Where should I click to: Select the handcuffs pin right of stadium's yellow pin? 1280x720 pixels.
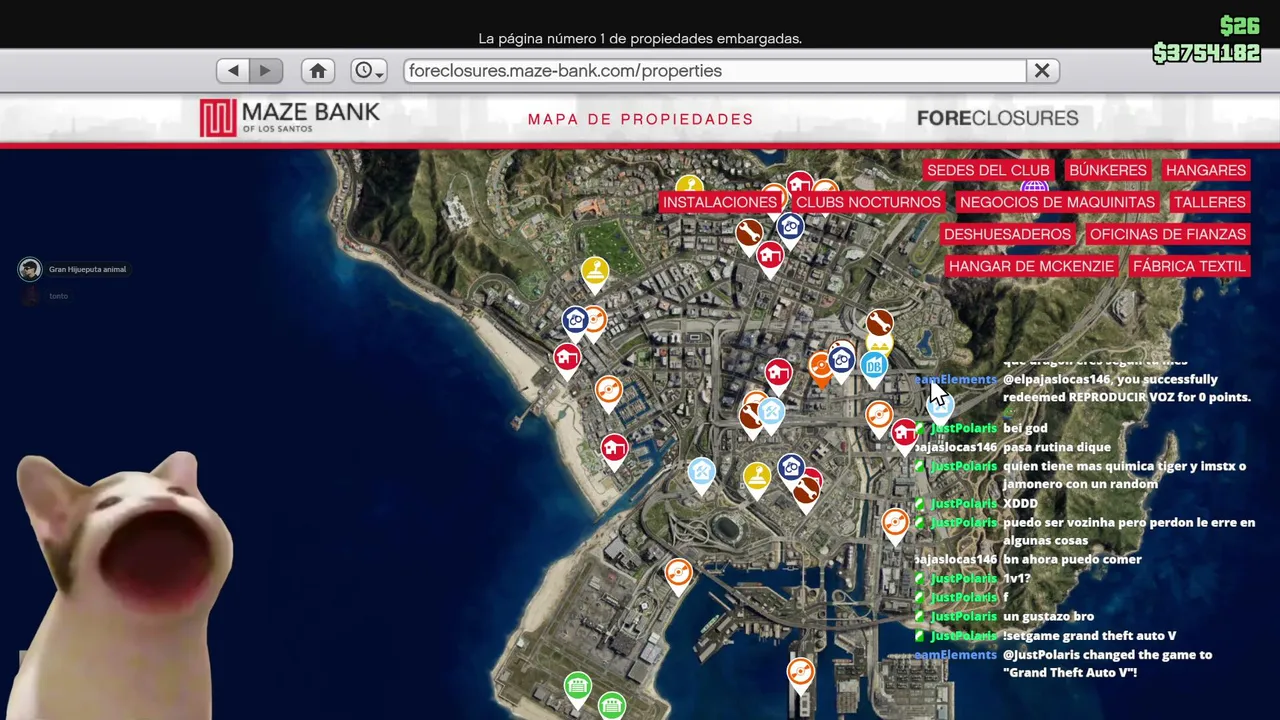click(791, 468)
